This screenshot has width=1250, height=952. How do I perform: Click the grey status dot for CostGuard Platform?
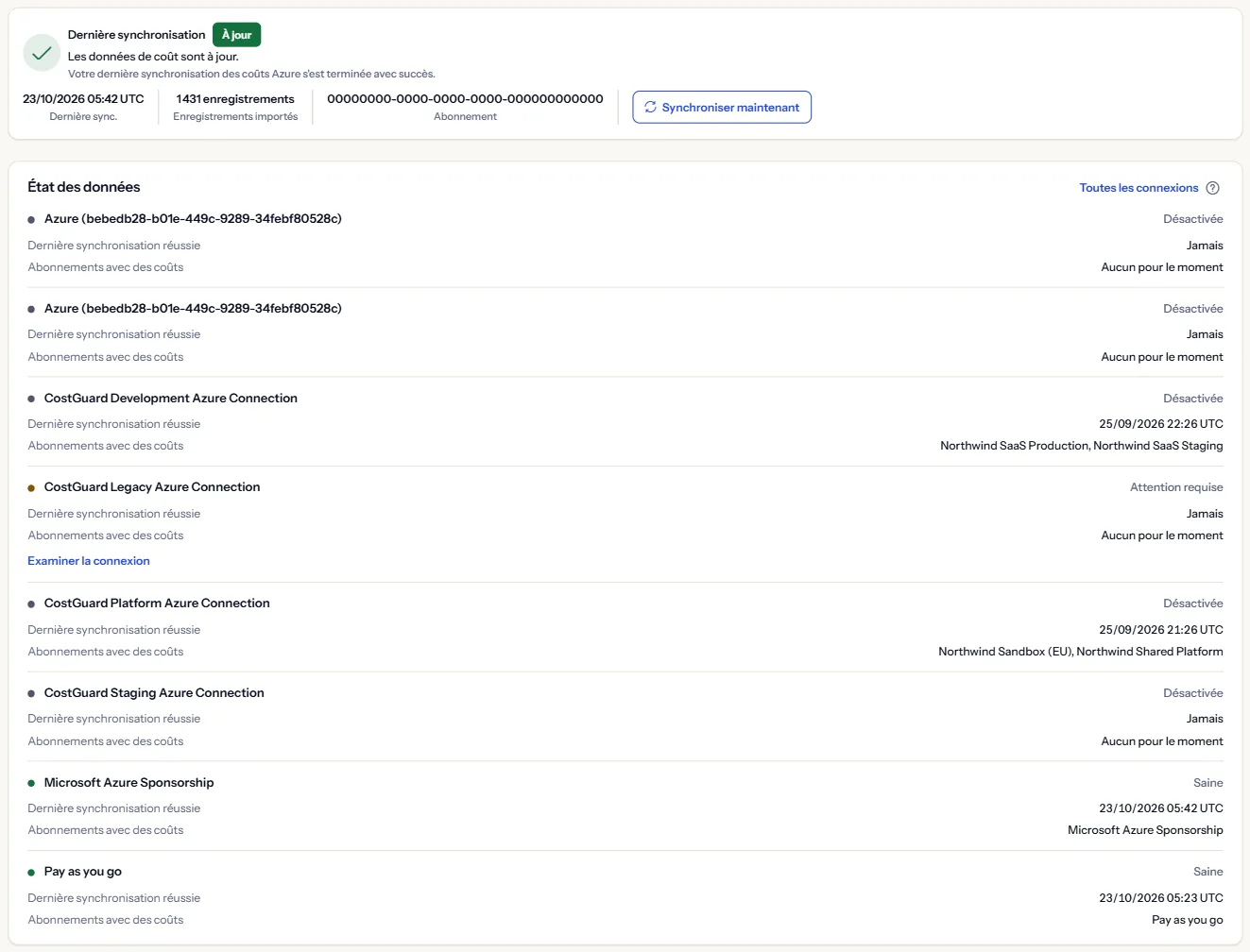(x=31, y=604)
